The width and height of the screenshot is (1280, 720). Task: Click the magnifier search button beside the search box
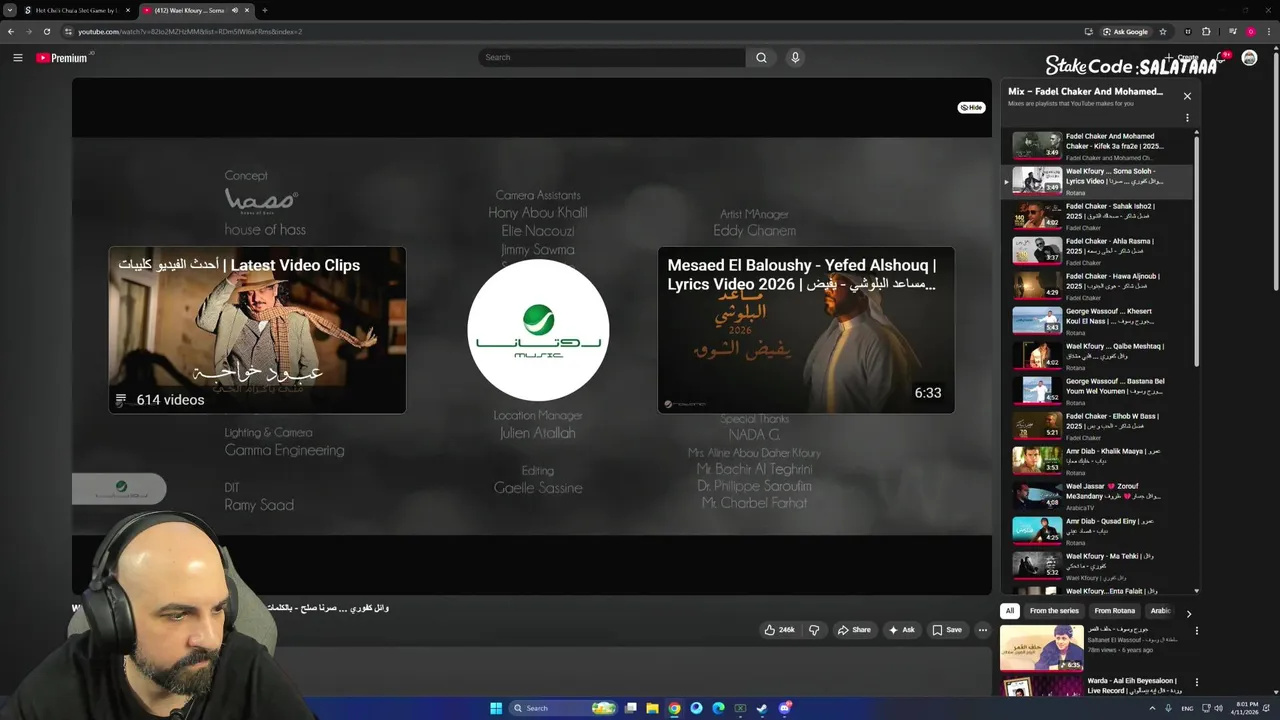[761, 58]
